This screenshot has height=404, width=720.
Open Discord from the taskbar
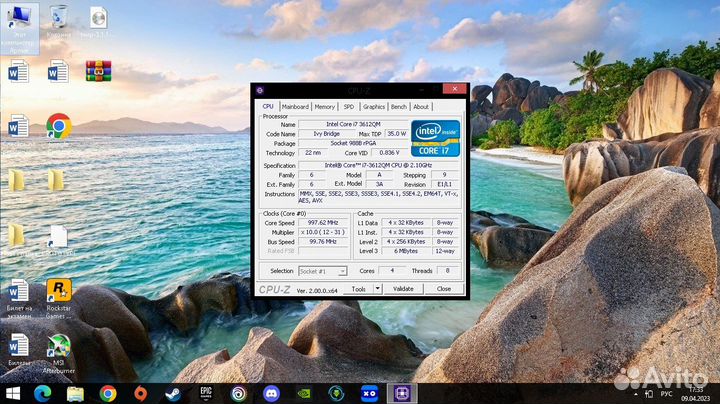click(x=271, y=393)
